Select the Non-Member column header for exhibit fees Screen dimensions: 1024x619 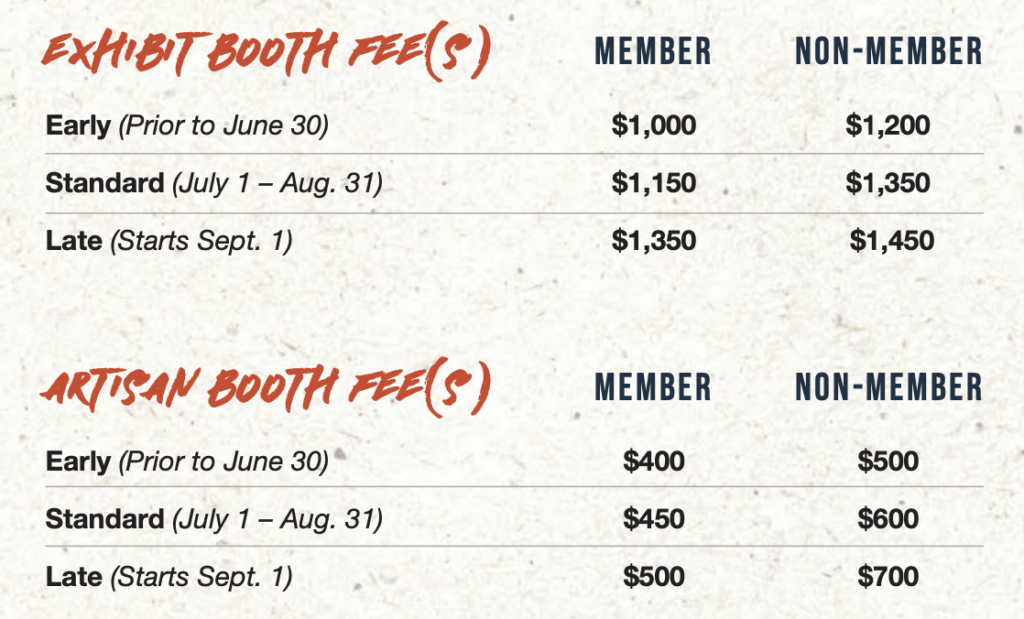pos(889,52)
